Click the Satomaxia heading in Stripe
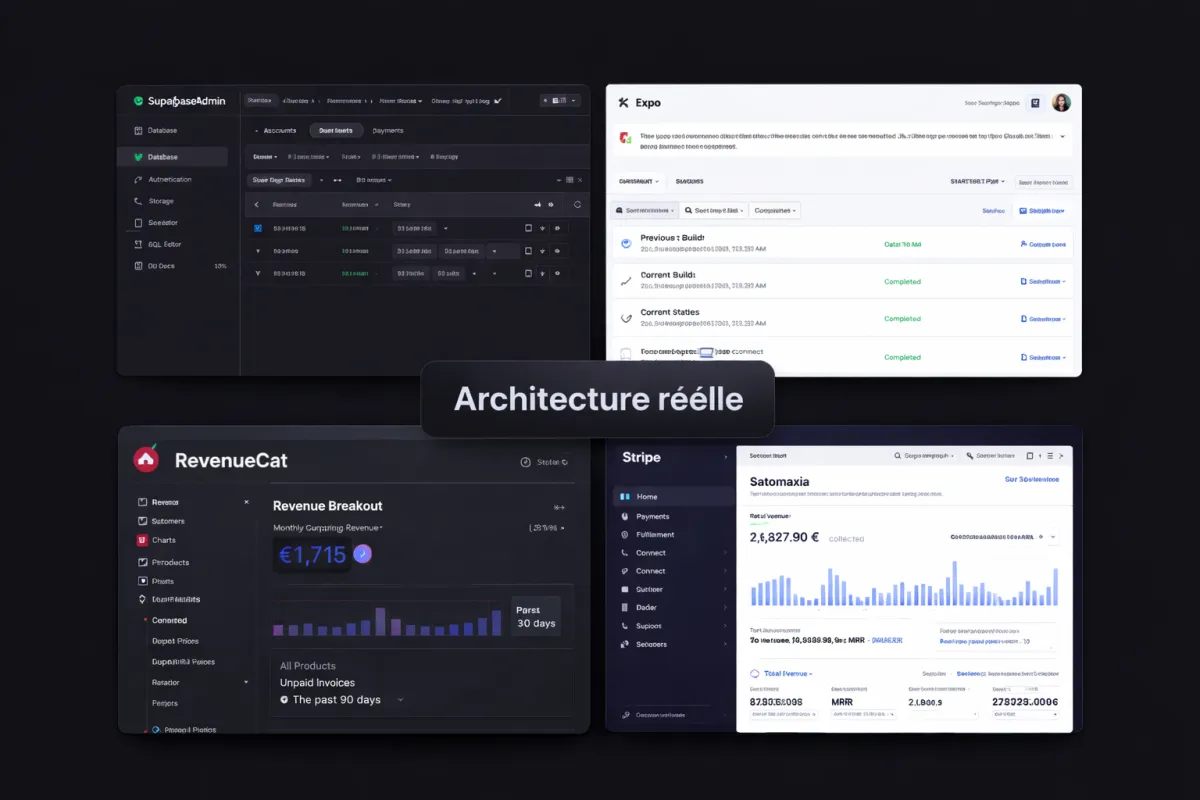The height and width of the screenshot is (800, 1200). pyautogui.click(x=779, y=481)
